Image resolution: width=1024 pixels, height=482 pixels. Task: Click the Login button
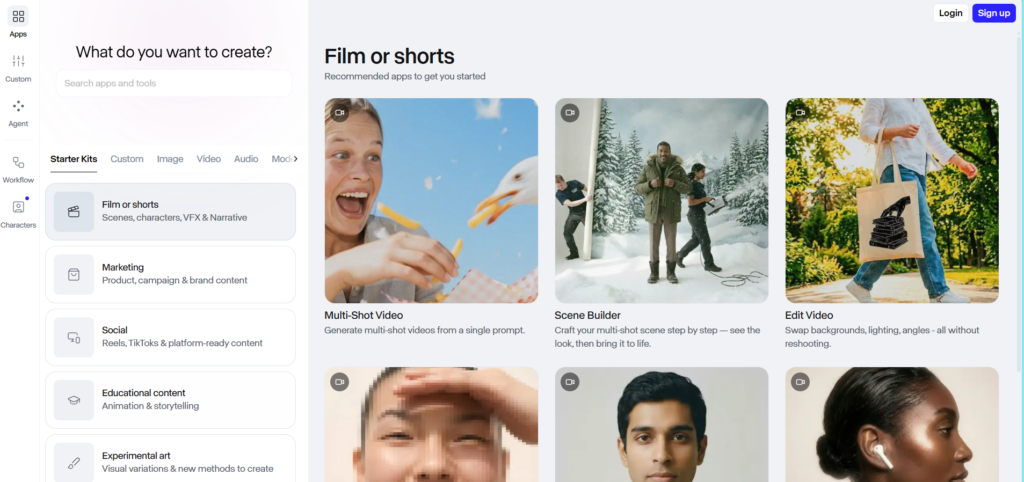point(950,13)
